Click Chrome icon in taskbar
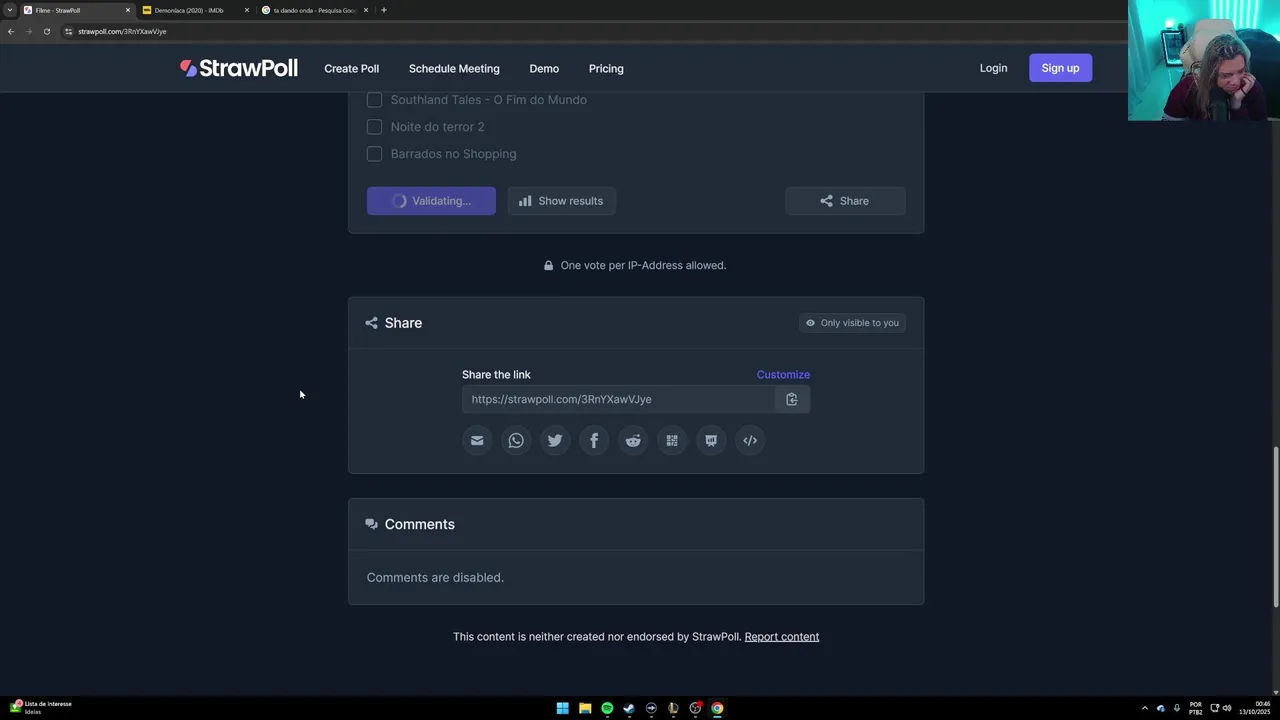Viewport: 1280px width, 720px height. pos(717,708)
